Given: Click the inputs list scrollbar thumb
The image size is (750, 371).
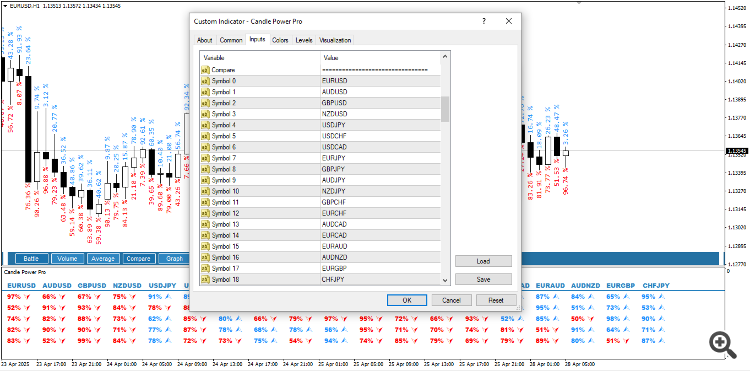Looking at the screenshot, I should point(445,109).
